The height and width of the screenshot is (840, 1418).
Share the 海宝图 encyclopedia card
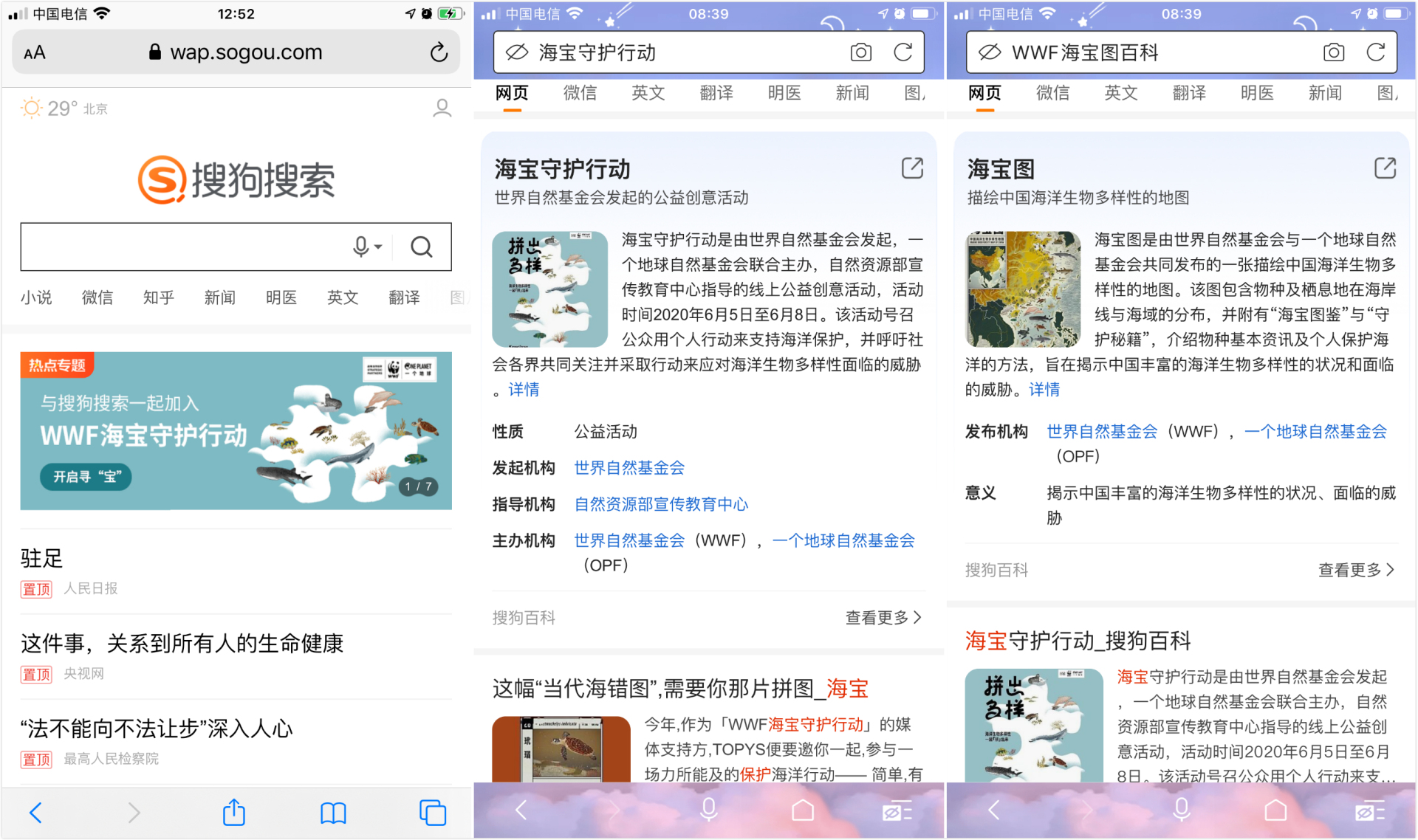point(1385,168)
